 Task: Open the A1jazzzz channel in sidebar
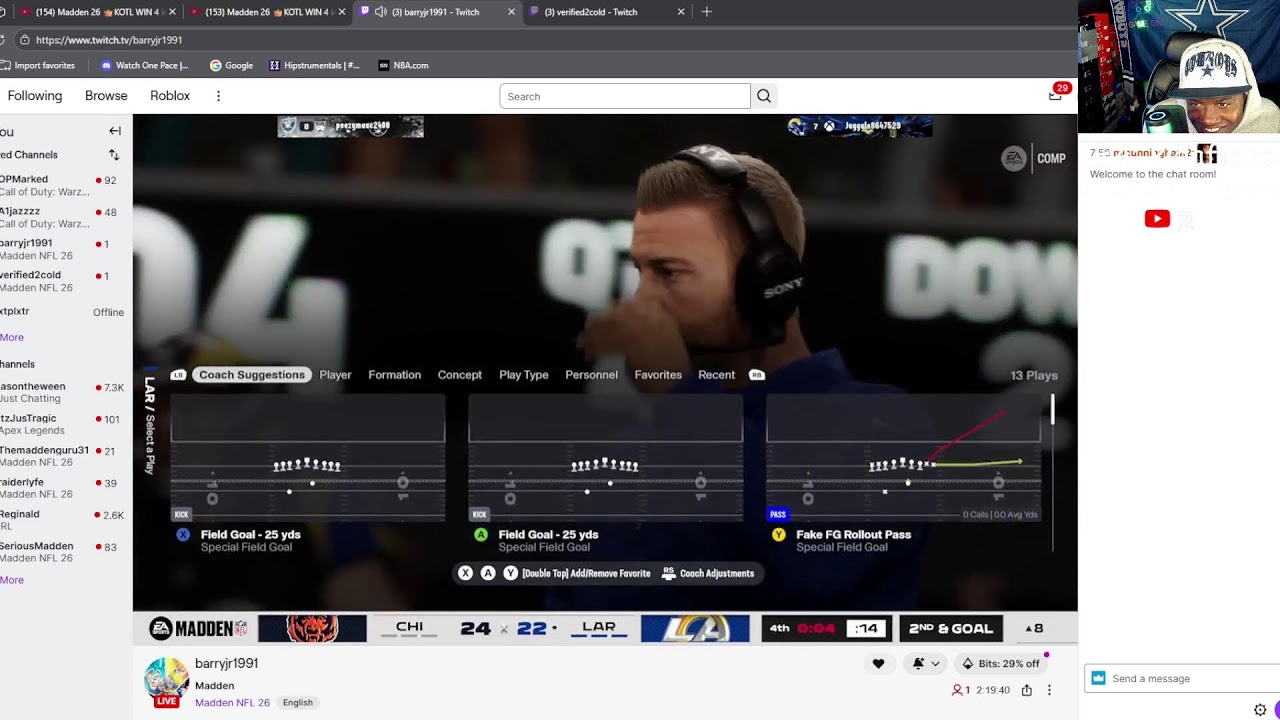[x=62, y=217]
